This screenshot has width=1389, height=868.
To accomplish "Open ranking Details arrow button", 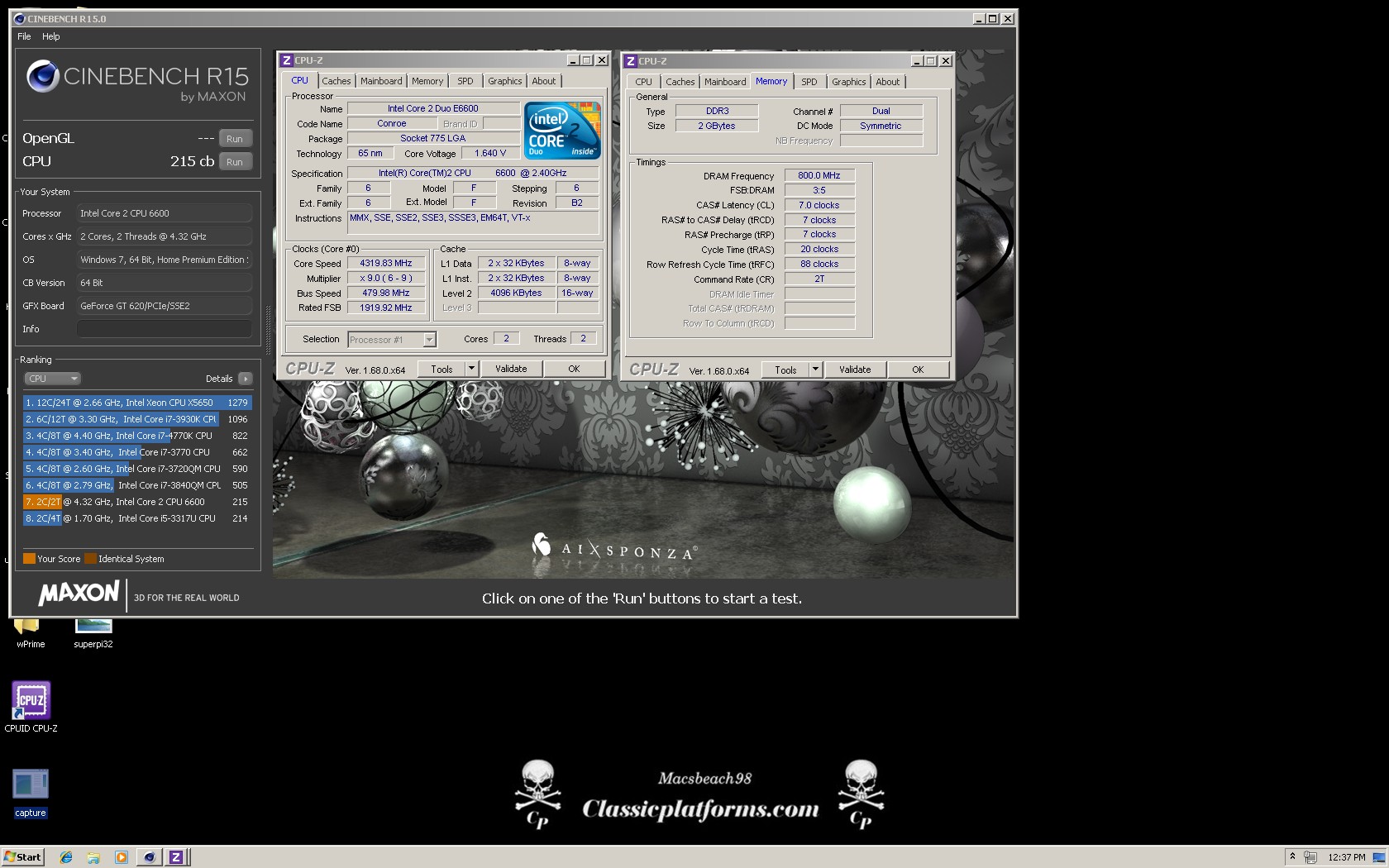I will tap(245, 379).
